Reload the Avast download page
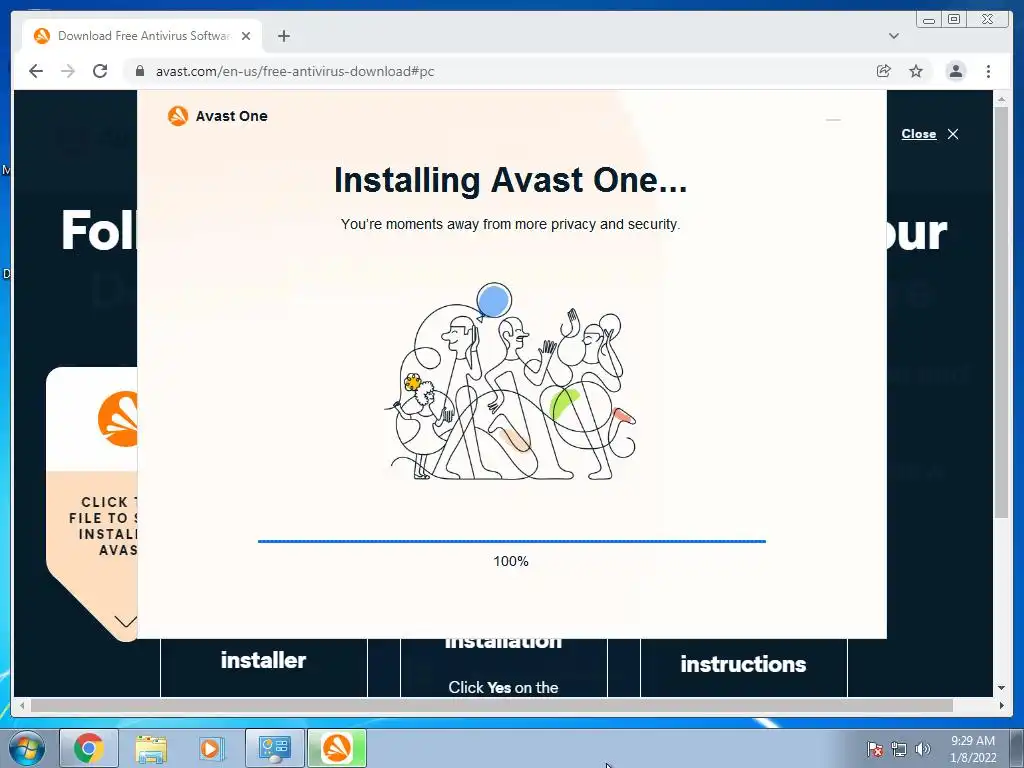 pyautogui.click(x=100, y=71)
